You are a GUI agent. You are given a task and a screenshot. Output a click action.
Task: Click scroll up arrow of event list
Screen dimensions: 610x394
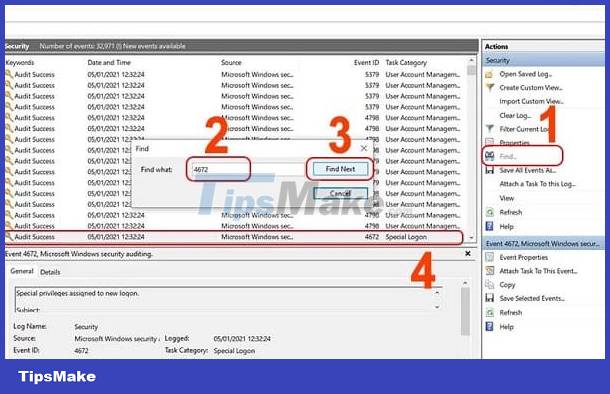471,61
